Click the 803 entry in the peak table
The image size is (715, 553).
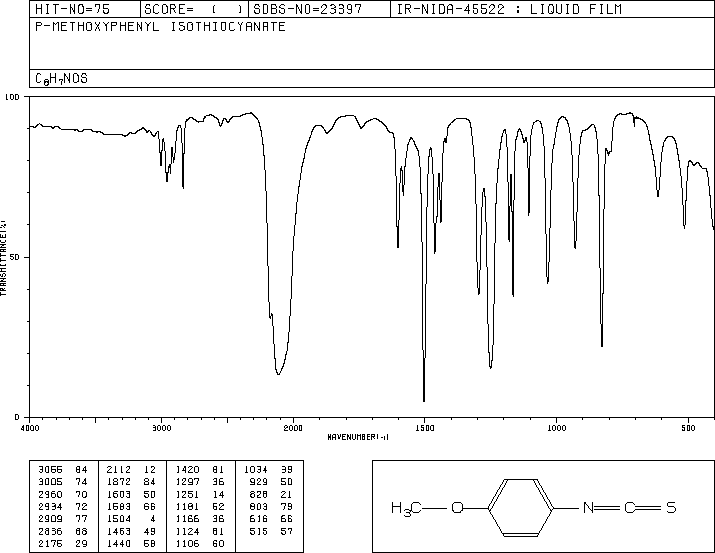[259, 506]
